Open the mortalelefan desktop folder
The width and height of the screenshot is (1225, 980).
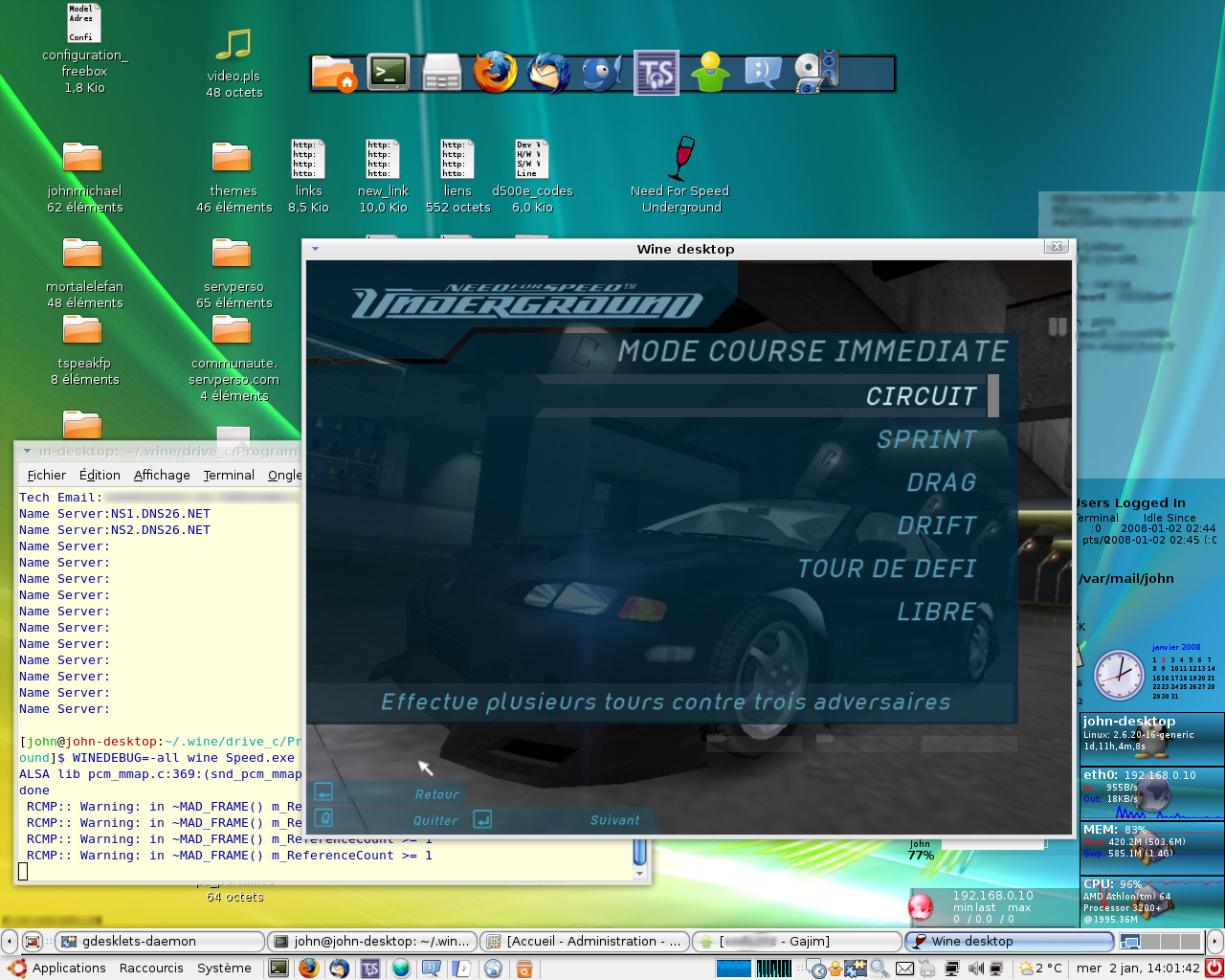point(84,273)
